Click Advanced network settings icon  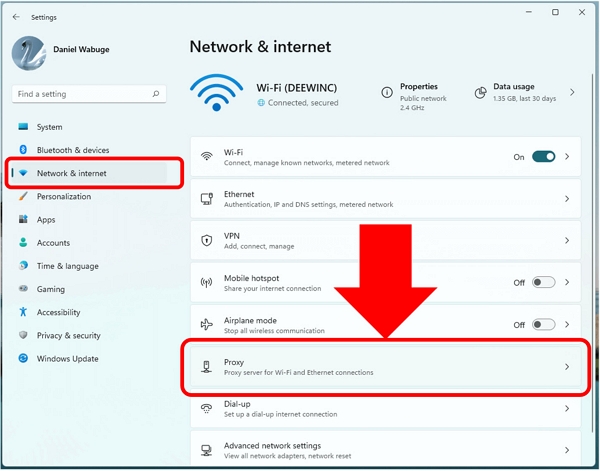207,450
